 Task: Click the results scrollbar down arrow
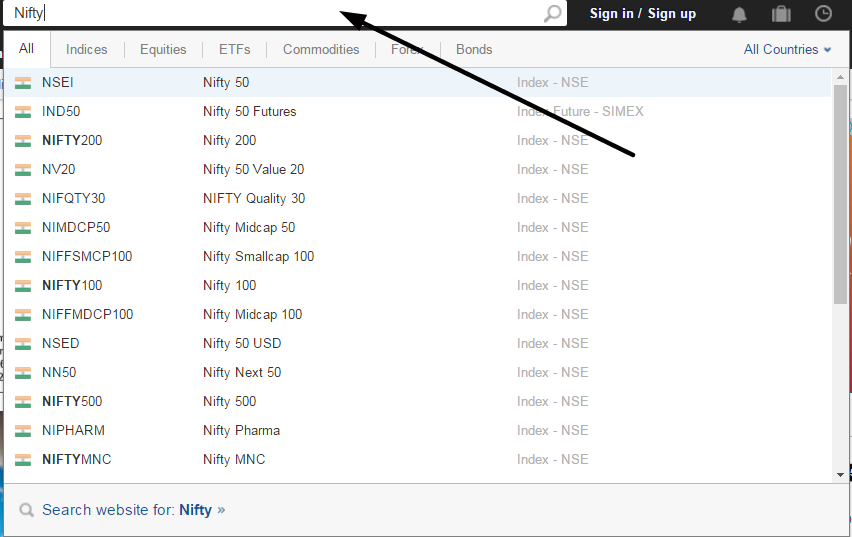[x=840, y=474]
